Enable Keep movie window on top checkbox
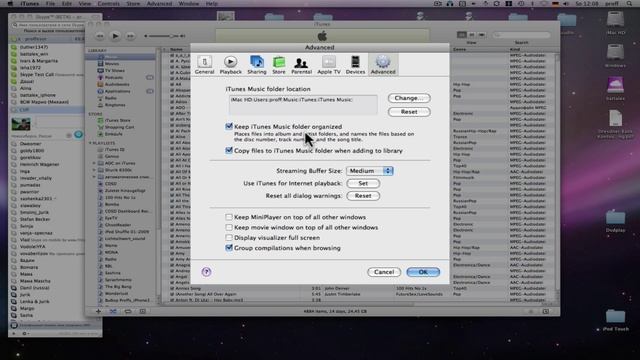The image size is (640, 360). [229, 227]
